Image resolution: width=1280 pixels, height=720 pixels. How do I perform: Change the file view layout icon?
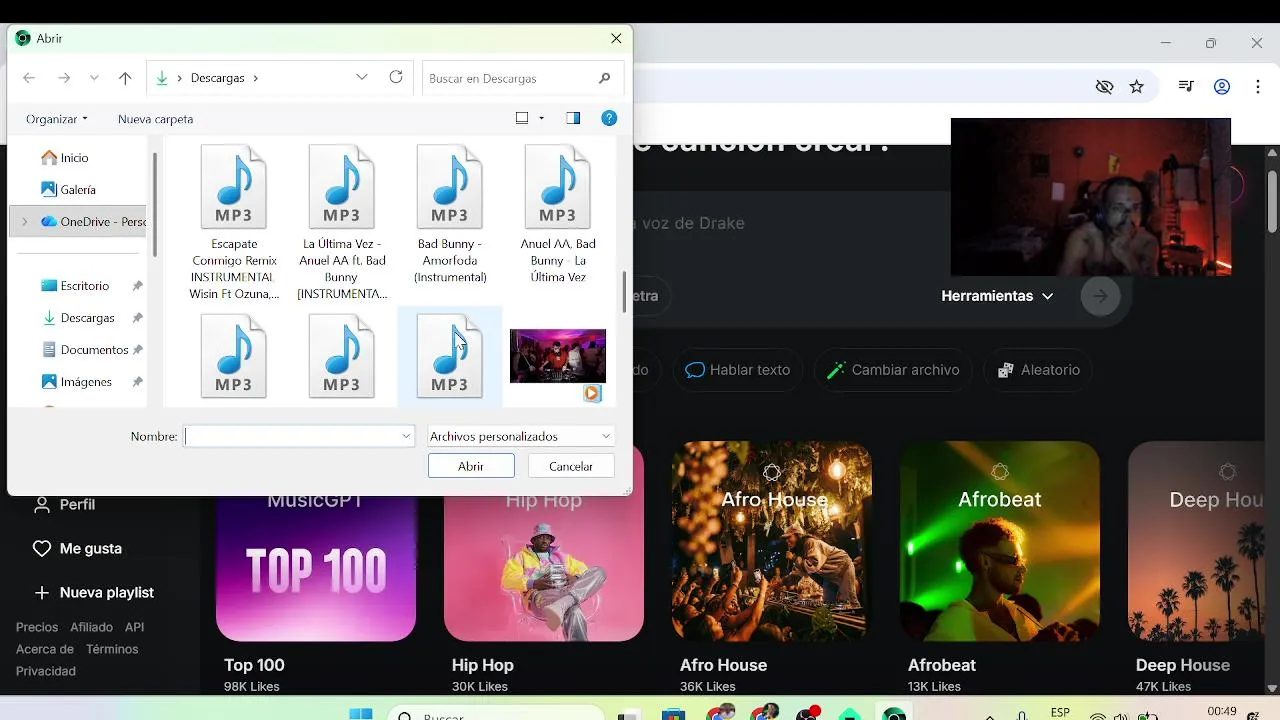point(522,118)
